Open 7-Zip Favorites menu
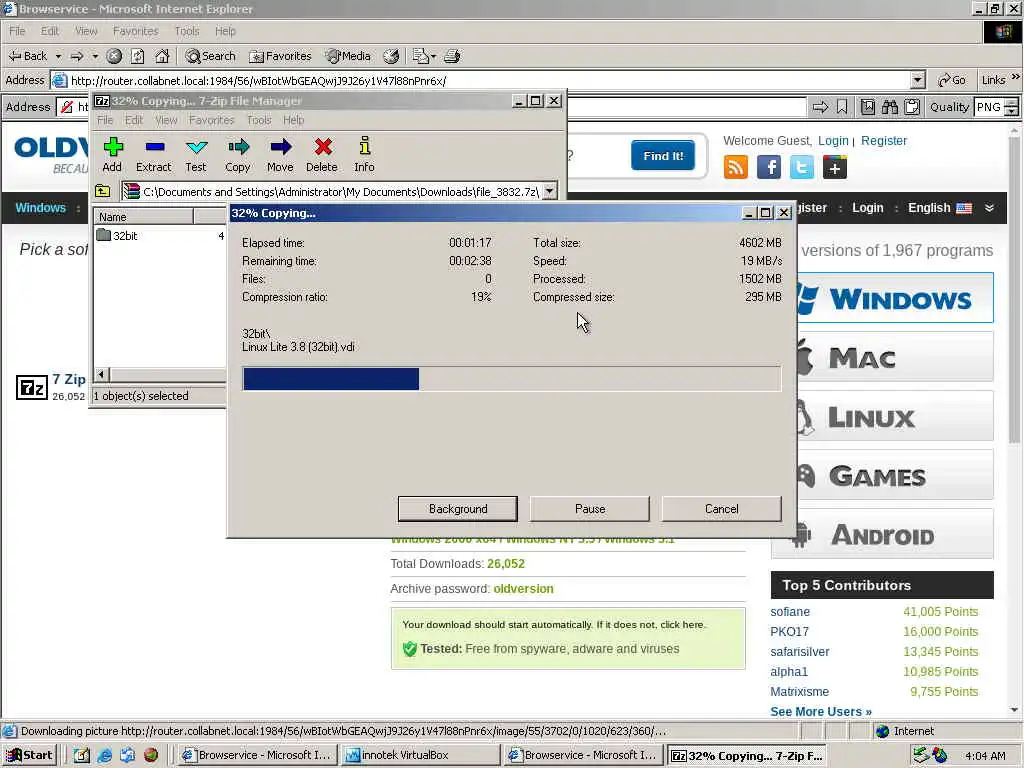The height and width of the screenshot is (768, 1024). pos(212,120)
